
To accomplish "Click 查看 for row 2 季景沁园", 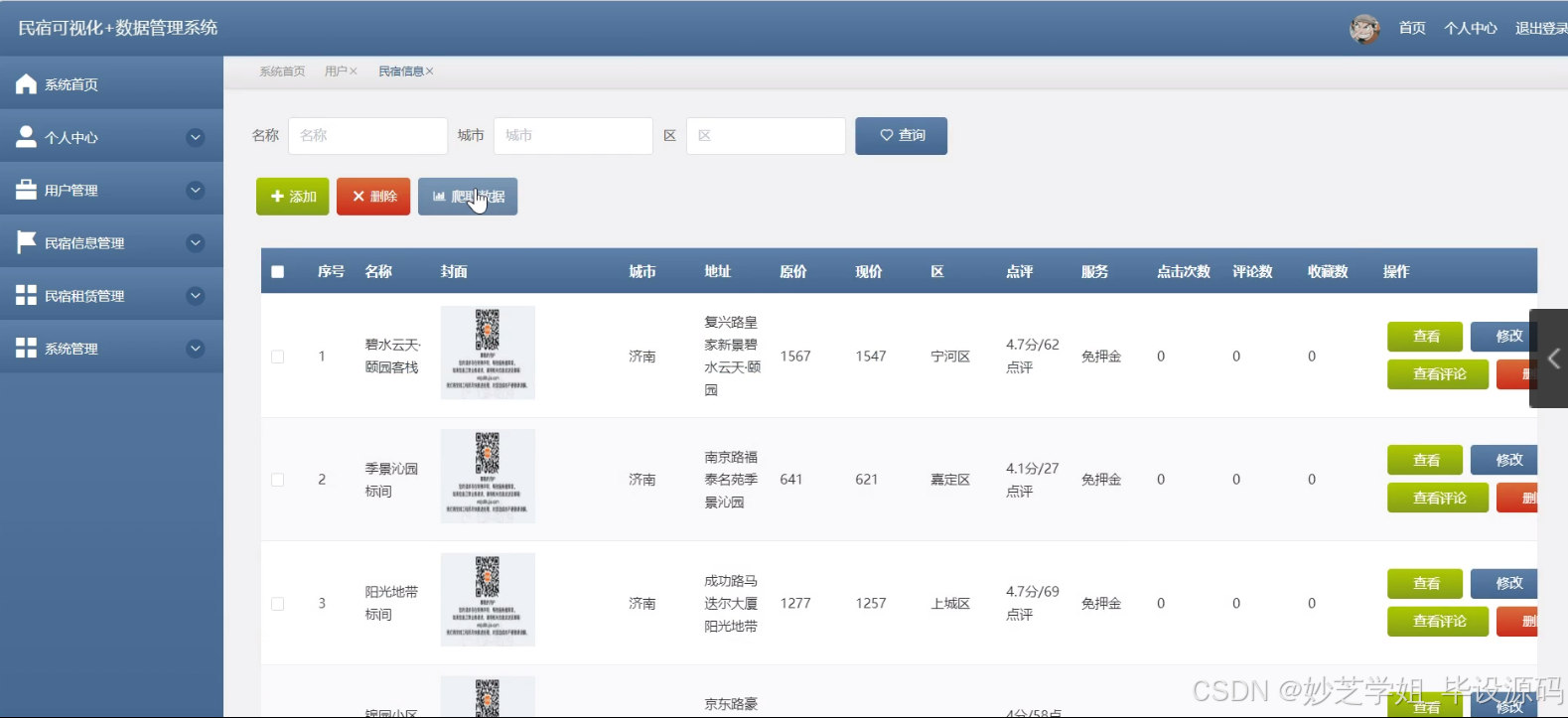I will coord(1425,461).
